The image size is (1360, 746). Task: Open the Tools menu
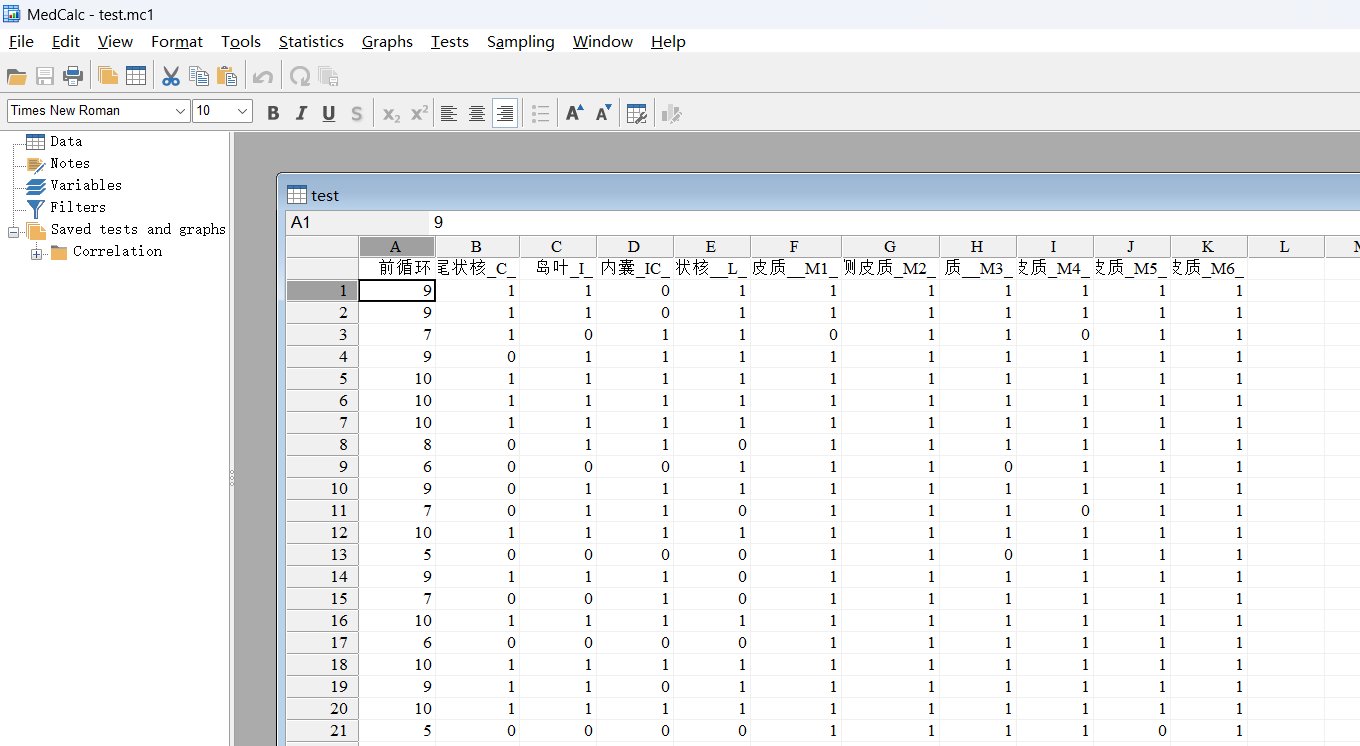pos(241,41)
